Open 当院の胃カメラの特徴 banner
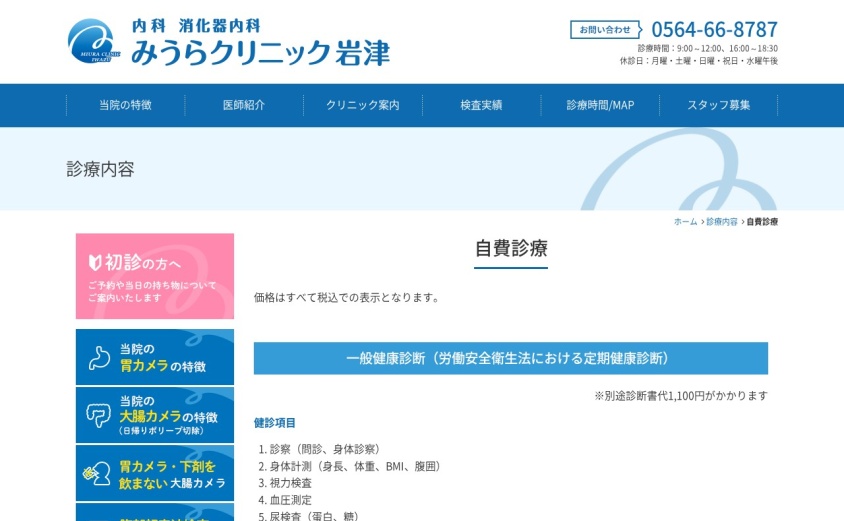The height and width of the screenshot is (521, 844). [155, 357]
